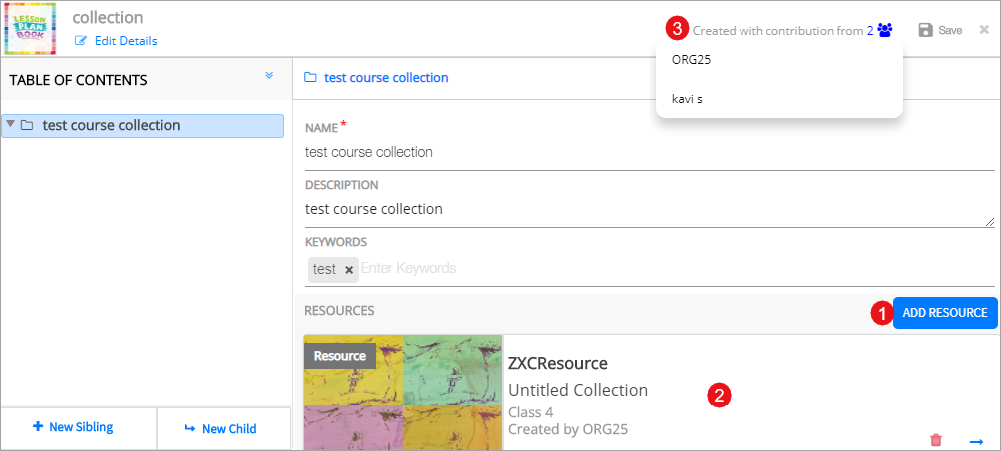Select kavi s from contributors list
The image size is (1001, 451).
[688, 99]
